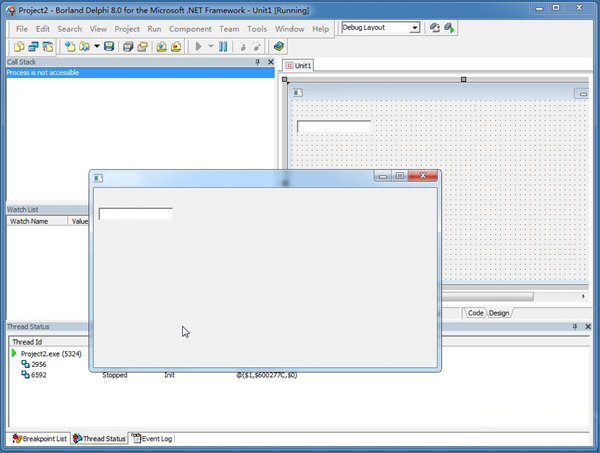
Task: Click the 'Stopped' state text for thread 6592
Action: (x=115, y=375)
